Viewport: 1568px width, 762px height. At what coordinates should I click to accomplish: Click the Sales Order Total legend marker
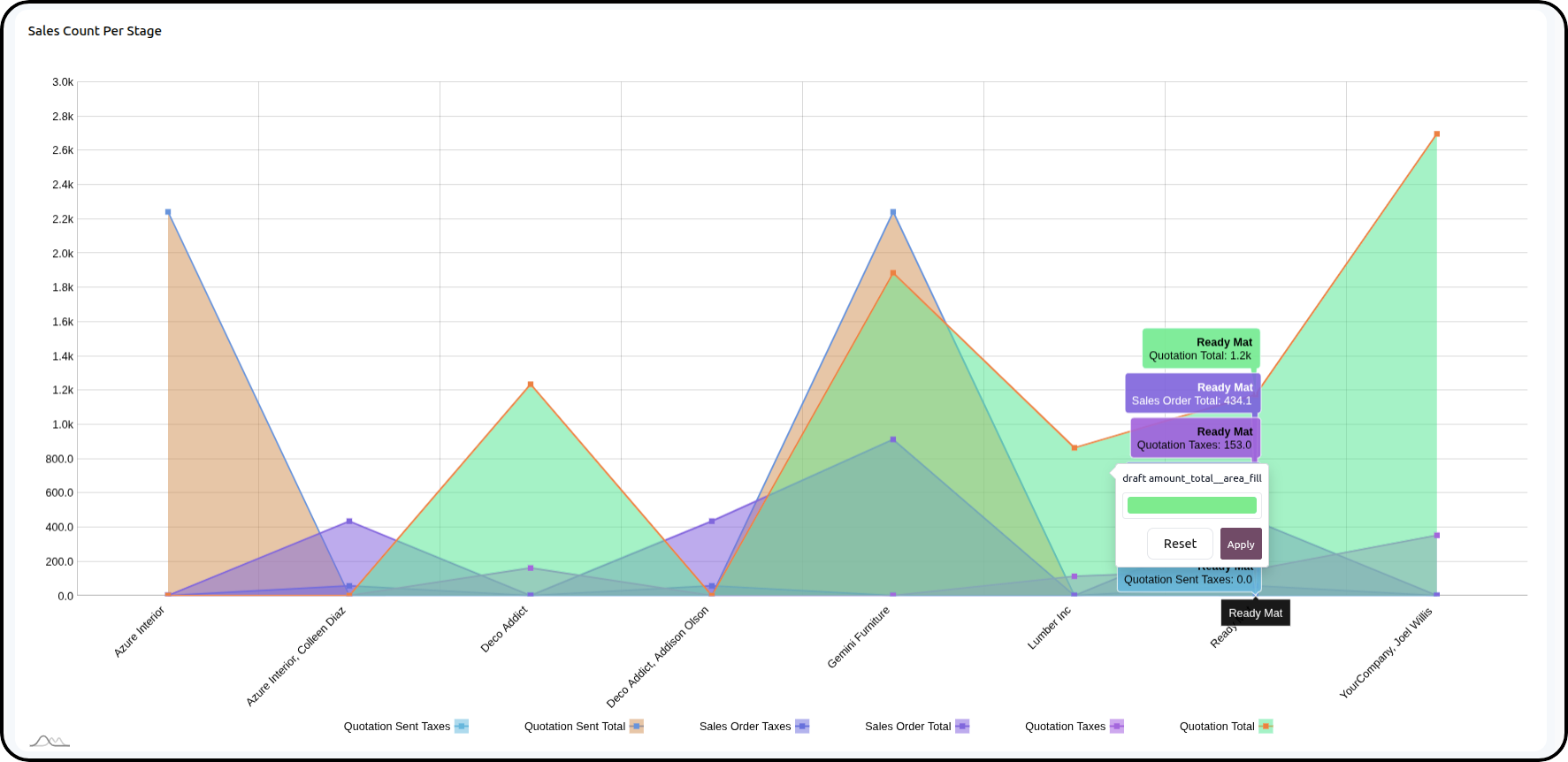pyautogui.click(x=962, y=727)
